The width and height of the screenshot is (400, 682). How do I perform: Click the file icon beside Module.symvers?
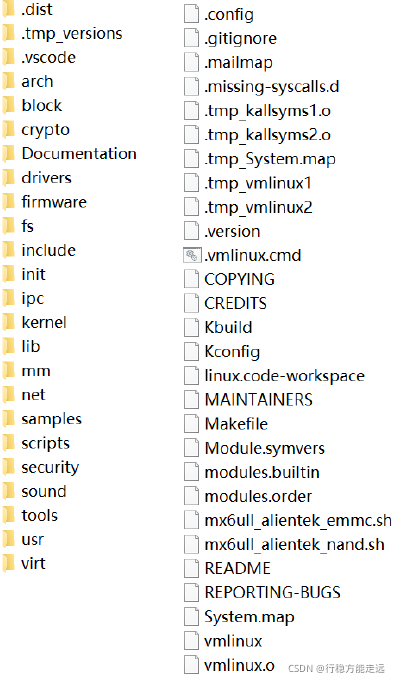click(x=191, y=448)
